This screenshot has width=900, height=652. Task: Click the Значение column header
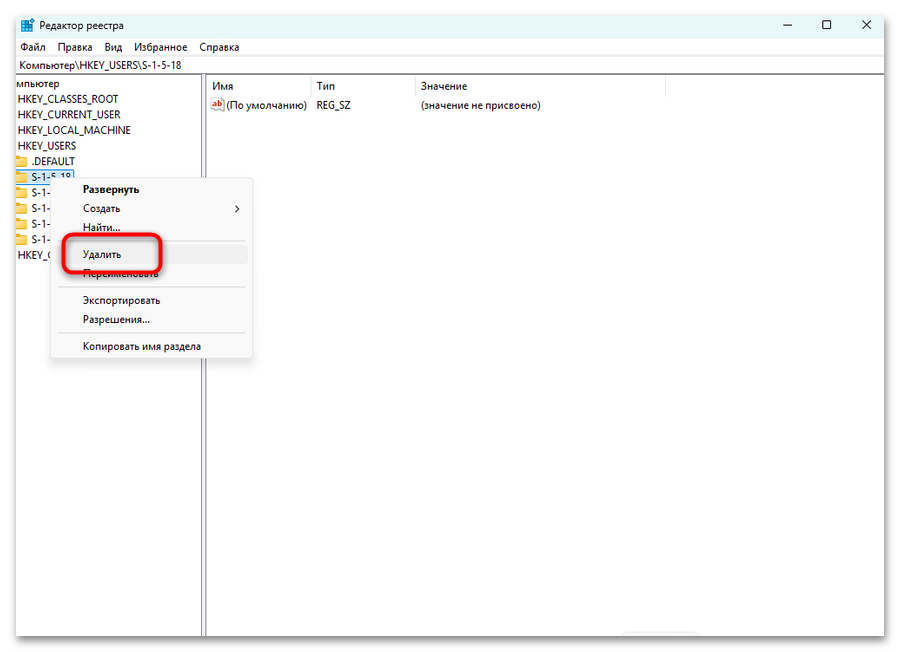click(x=540, y=86)
